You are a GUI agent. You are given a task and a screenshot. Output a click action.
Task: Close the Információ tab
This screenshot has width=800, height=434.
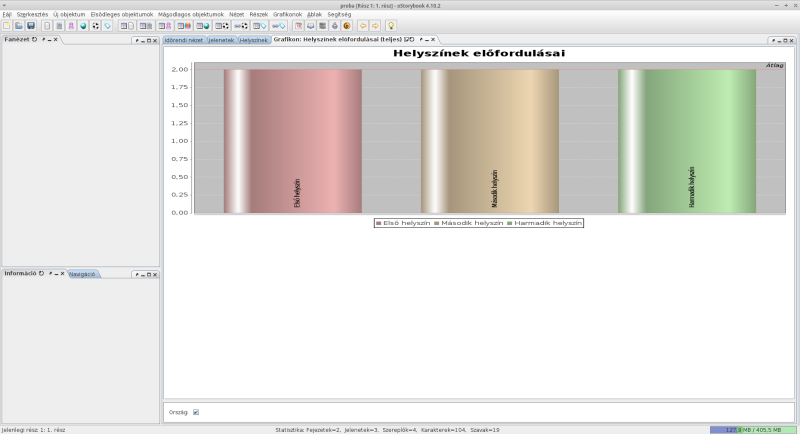pyautogui.click(x=62, y=273)
